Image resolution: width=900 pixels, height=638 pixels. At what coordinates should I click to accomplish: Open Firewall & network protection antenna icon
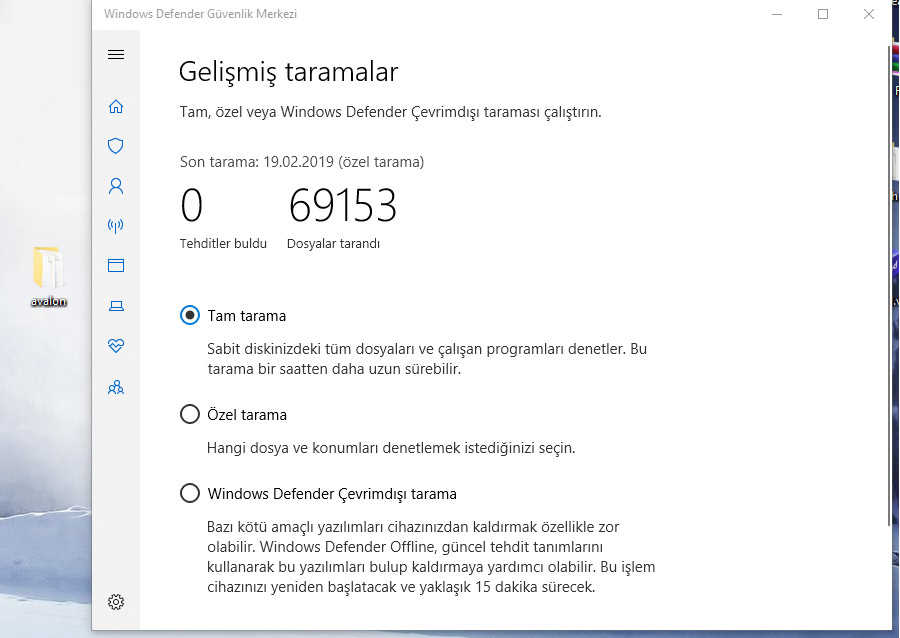[x=116, y=225]
